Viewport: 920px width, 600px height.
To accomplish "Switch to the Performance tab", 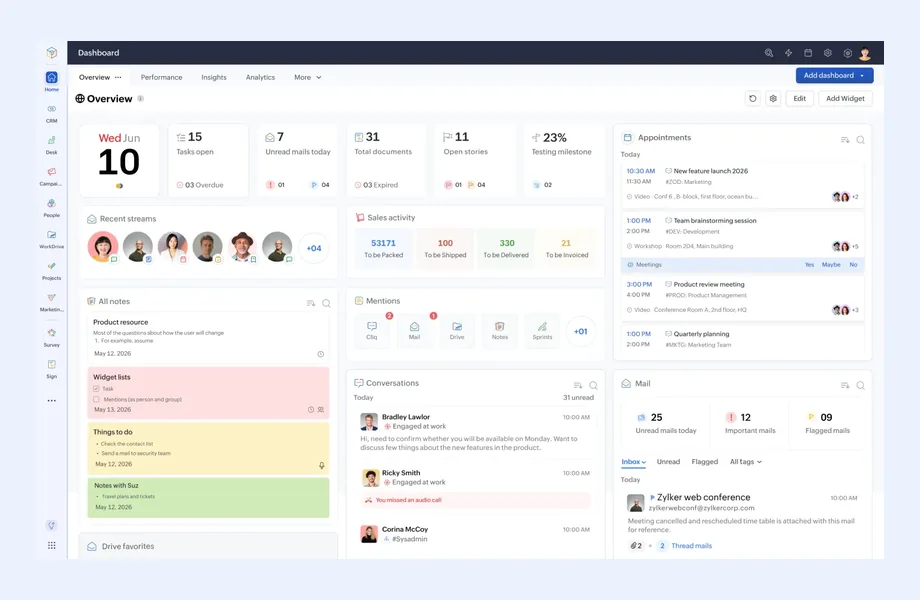I will [161, 77].
